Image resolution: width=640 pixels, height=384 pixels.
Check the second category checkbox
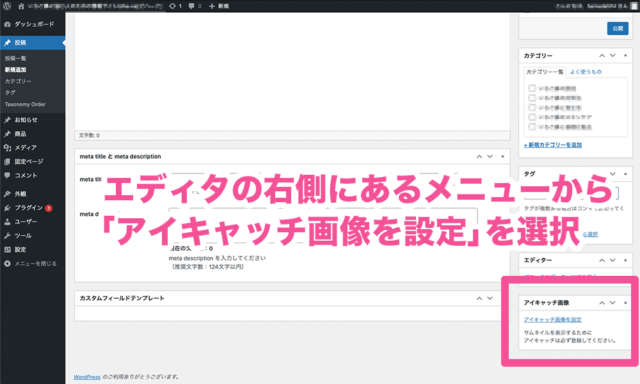532,98
